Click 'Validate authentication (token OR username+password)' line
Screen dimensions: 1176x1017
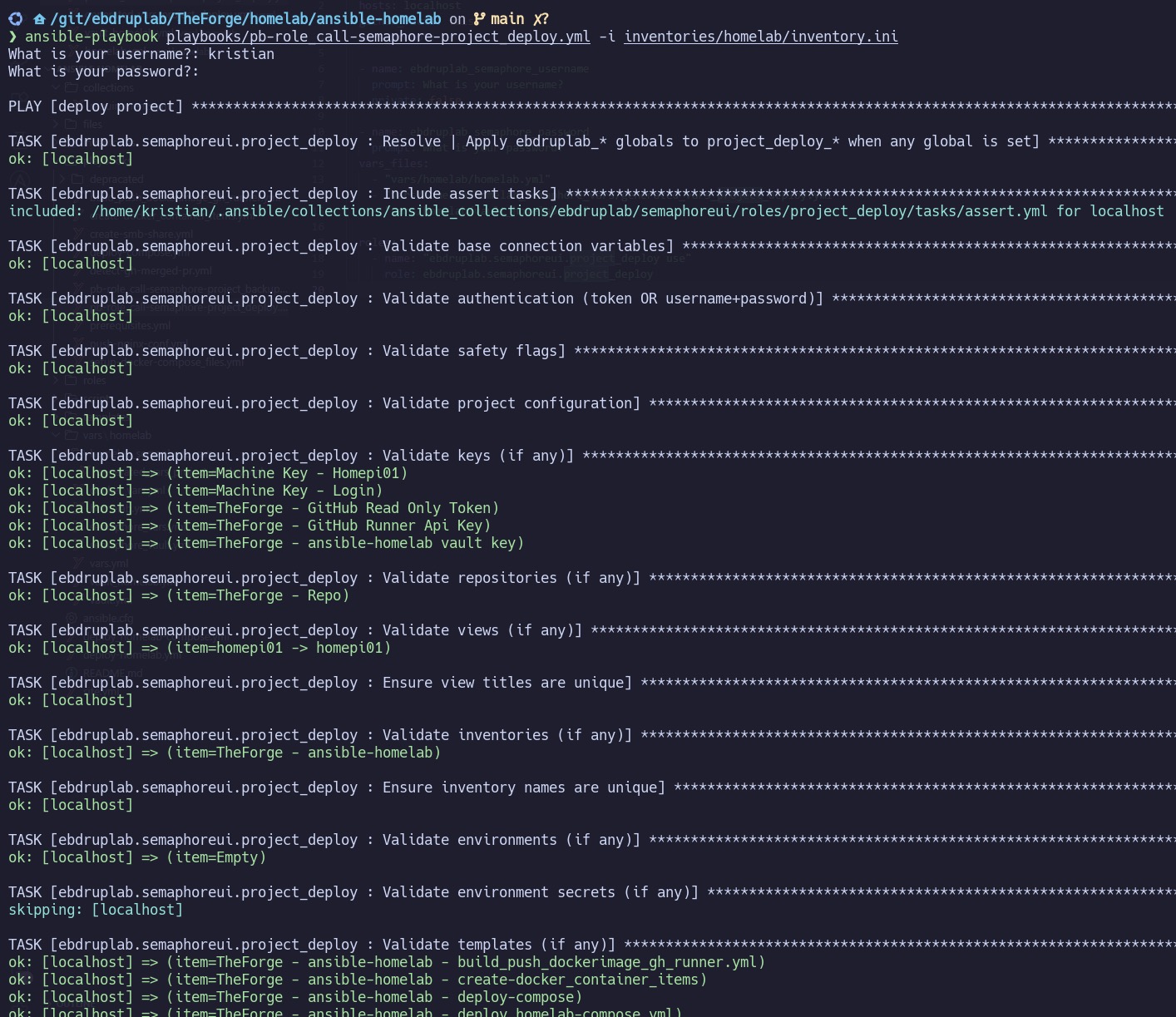pyautogui.click(x=592, y=299)
